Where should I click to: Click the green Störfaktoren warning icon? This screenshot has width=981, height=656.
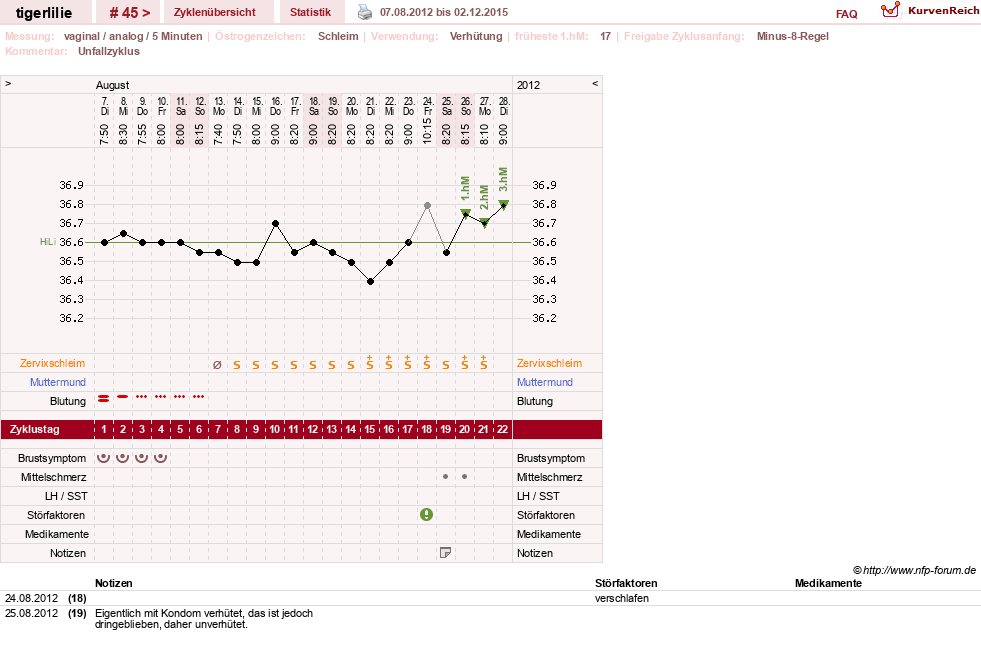tap(427, 515)
